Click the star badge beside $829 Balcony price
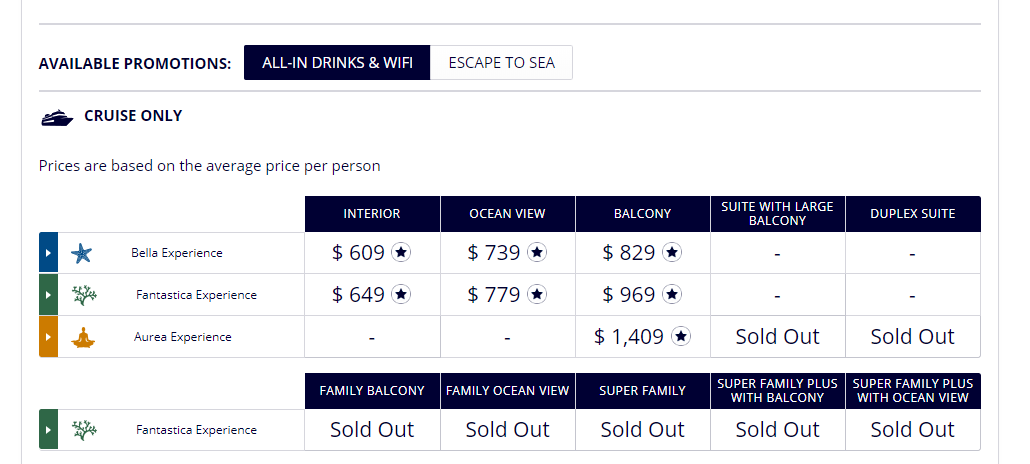Image resolution: width=1030 pixels, height=464 pixels. pos(672,253)
